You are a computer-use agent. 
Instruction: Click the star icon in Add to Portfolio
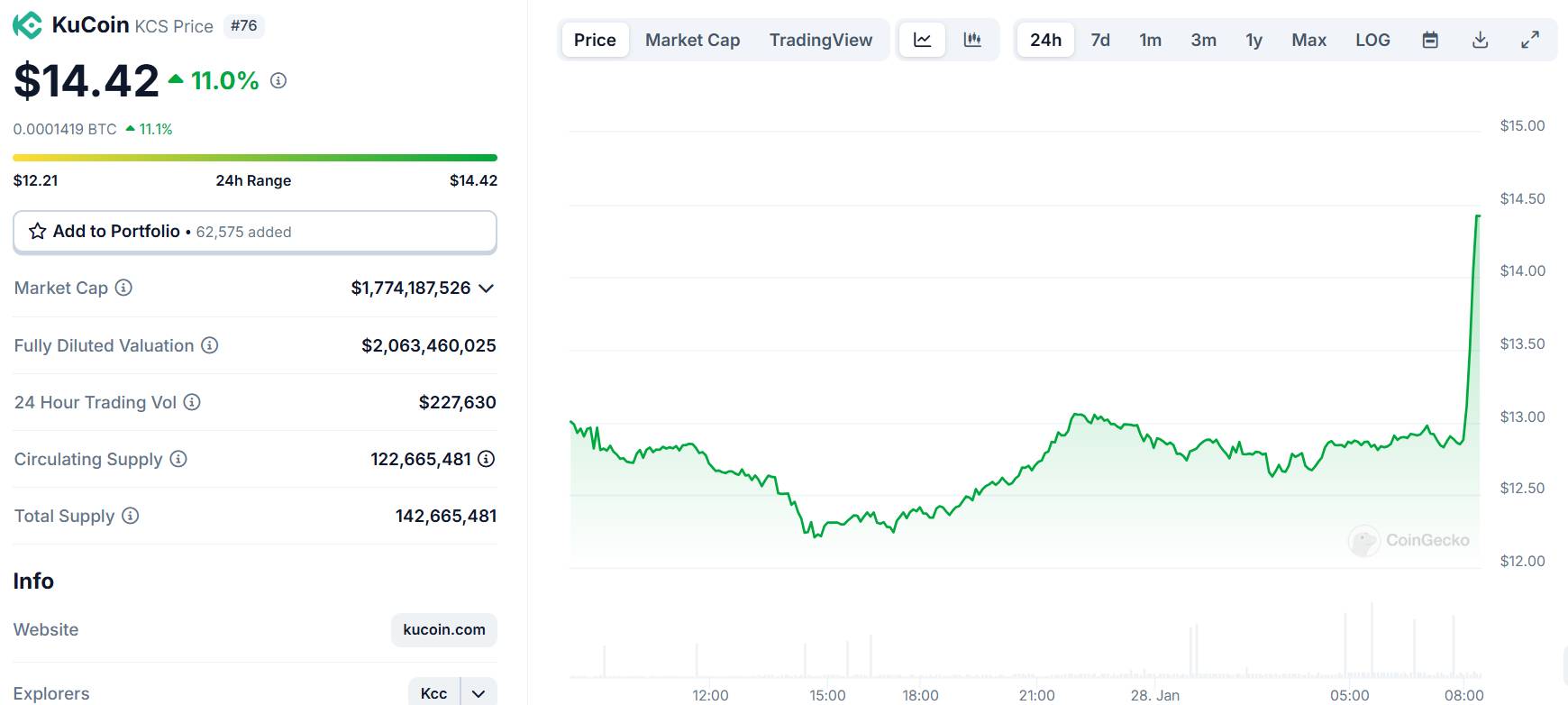(38, 232)
